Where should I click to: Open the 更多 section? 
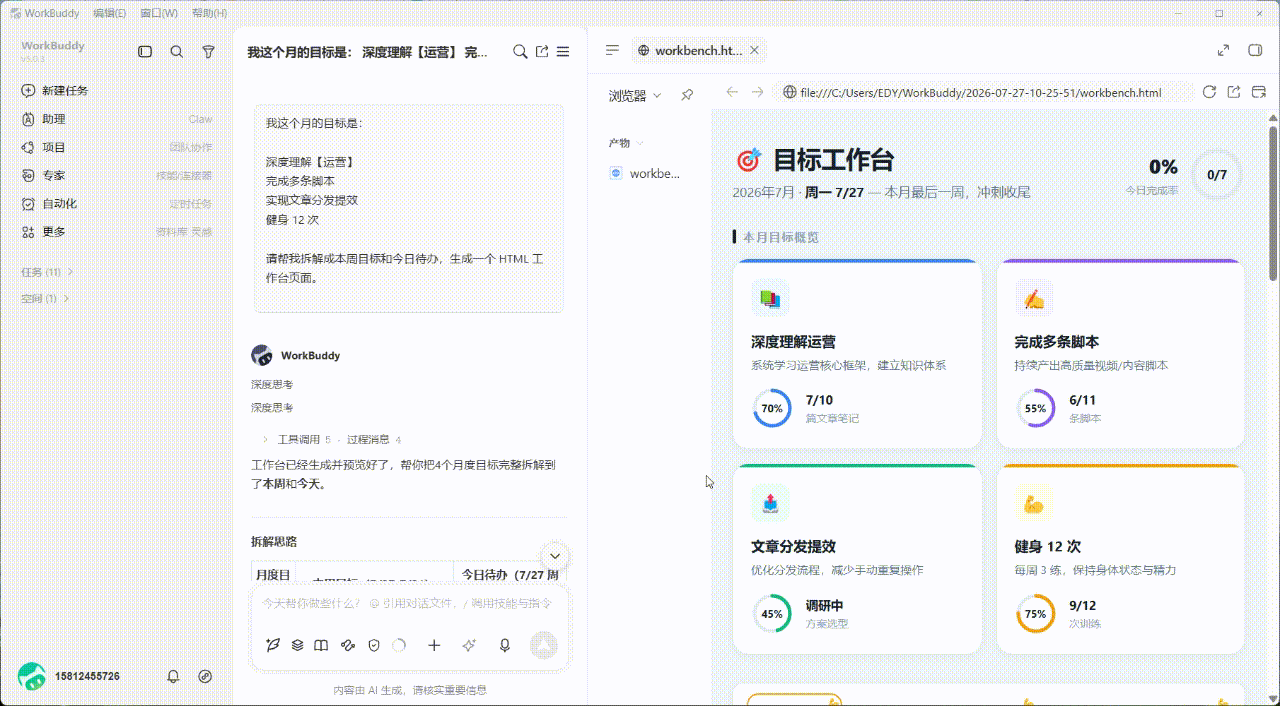point(117,231)
